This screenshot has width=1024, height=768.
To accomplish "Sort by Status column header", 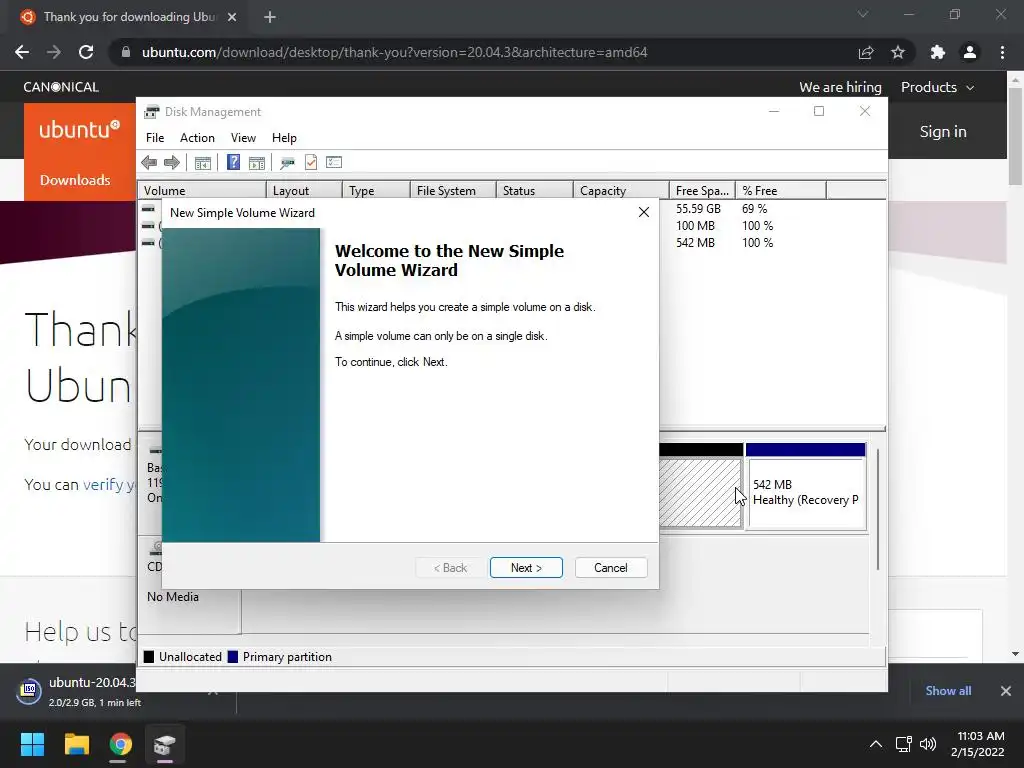I will pyautogui.click(x=535, y=191).
